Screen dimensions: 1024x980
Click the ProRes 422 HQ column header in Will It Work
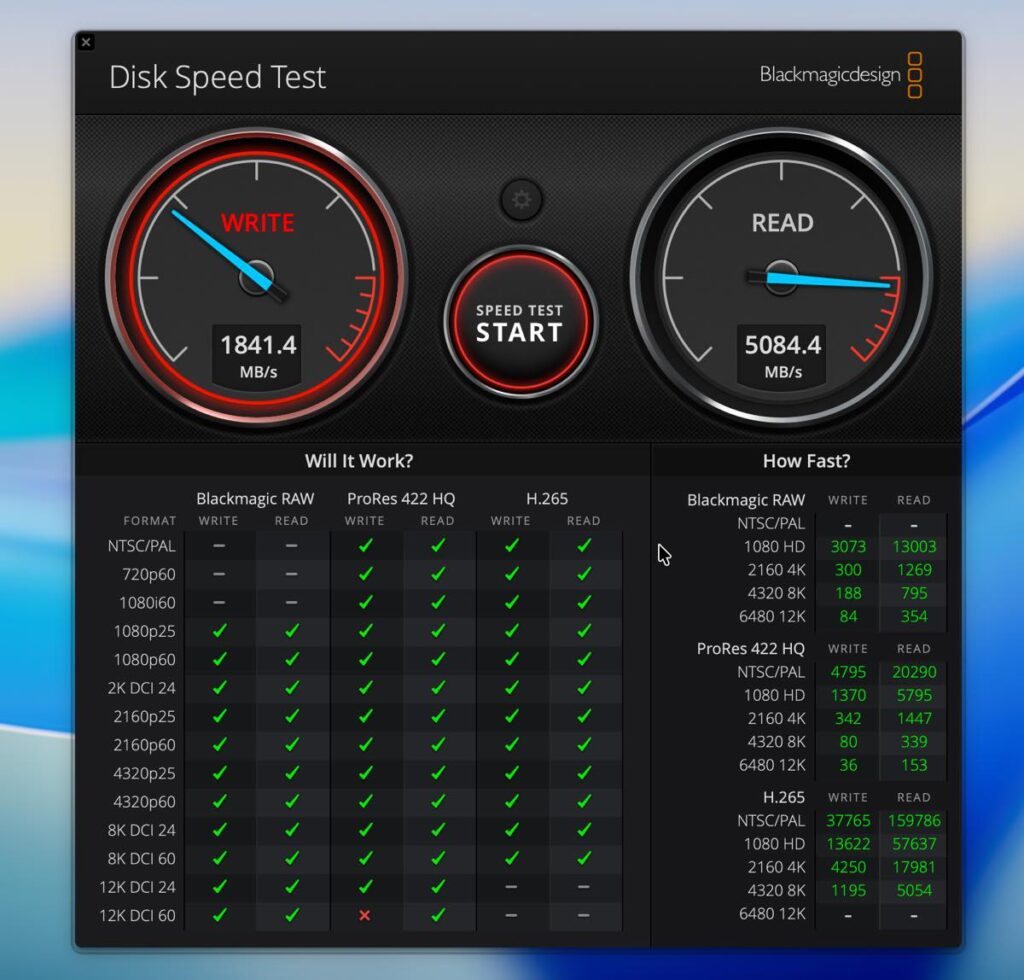401,499
